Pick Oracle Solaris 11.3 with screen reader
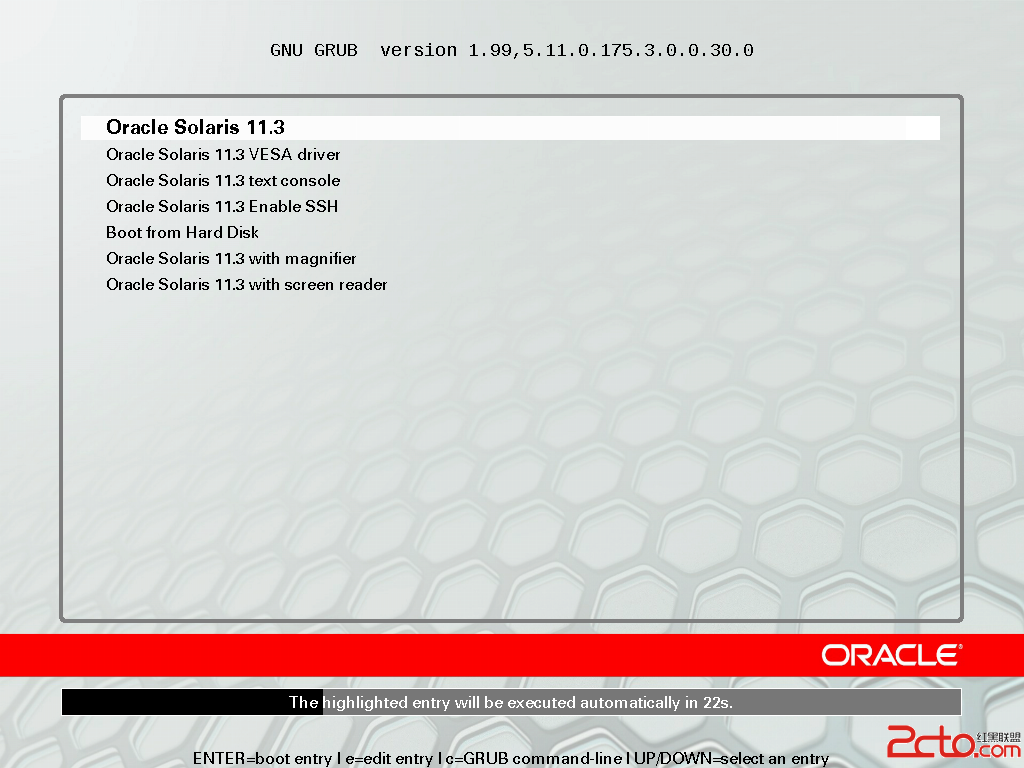Image resolution: width=1024 pixels, height=768 pixels. coord(246,285)
